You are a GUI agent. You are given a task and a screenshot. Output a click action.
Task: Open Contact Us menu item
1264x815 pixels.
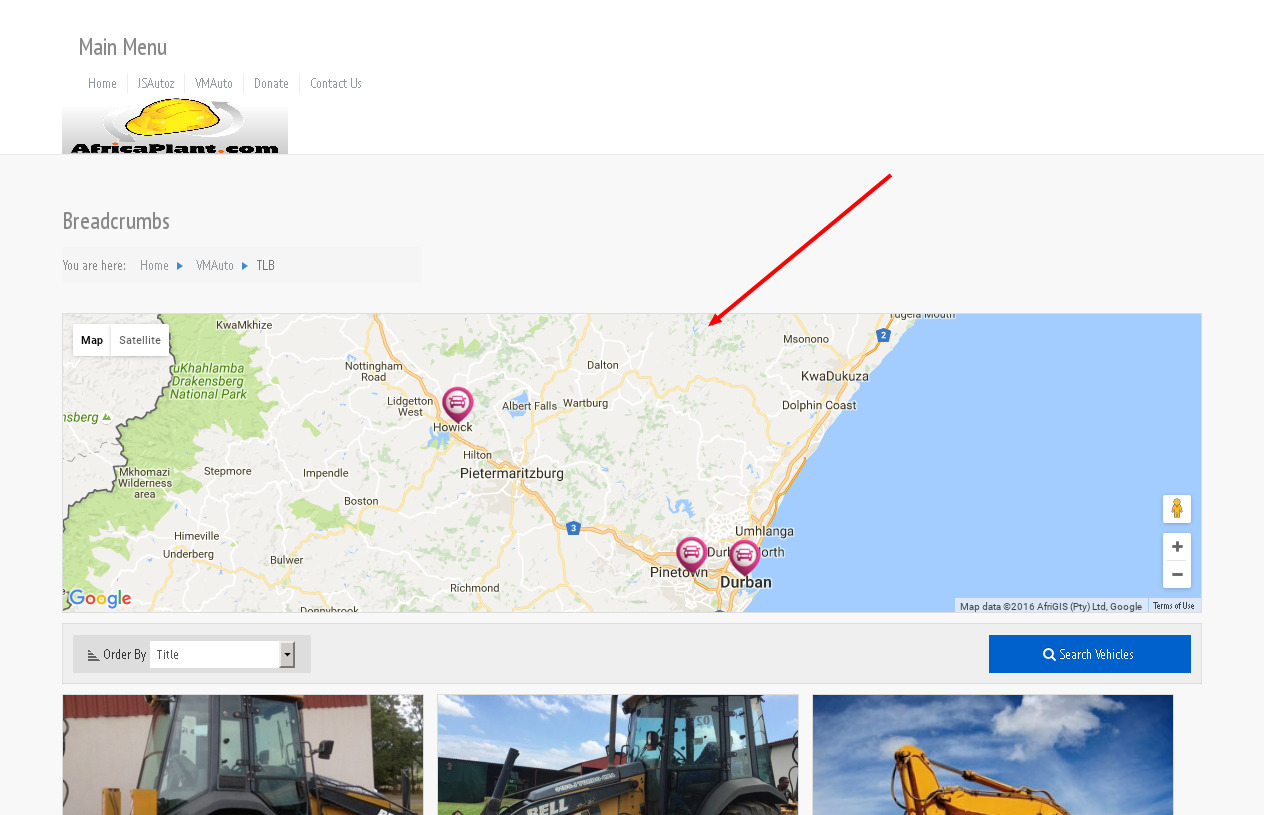[336, 83]
